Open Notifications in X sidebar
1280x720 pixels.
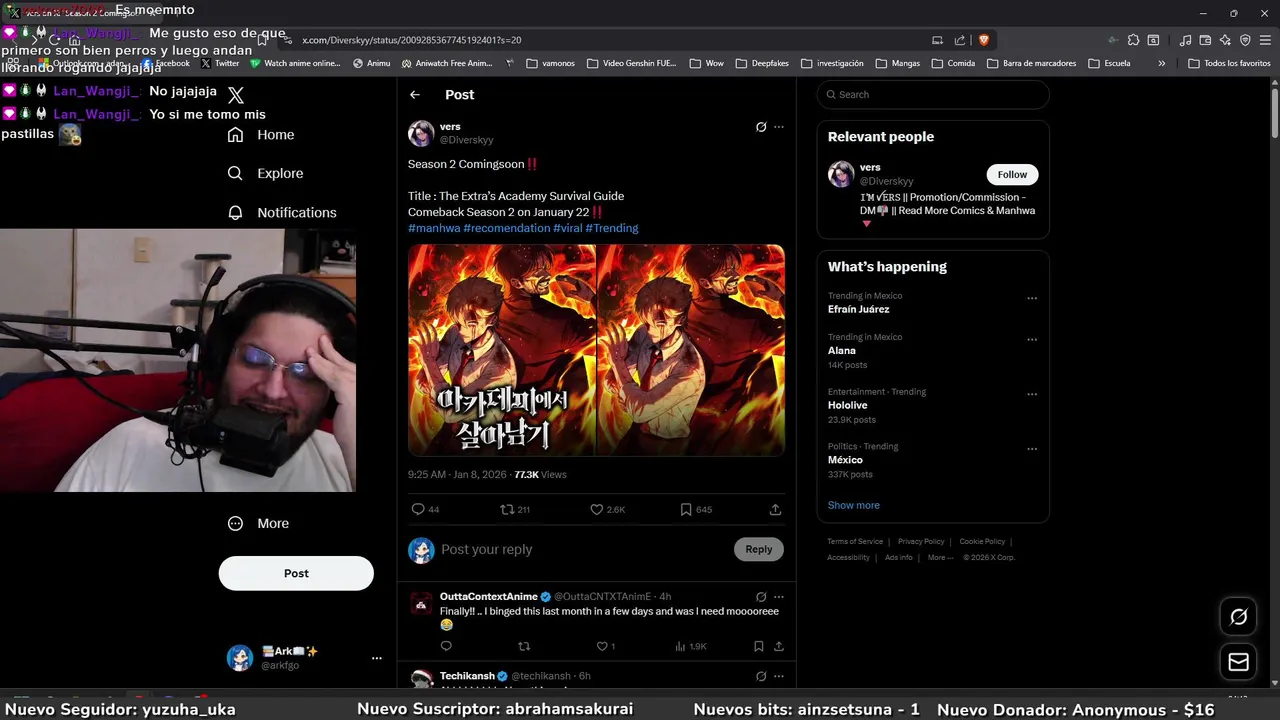(x=282, y=213)
